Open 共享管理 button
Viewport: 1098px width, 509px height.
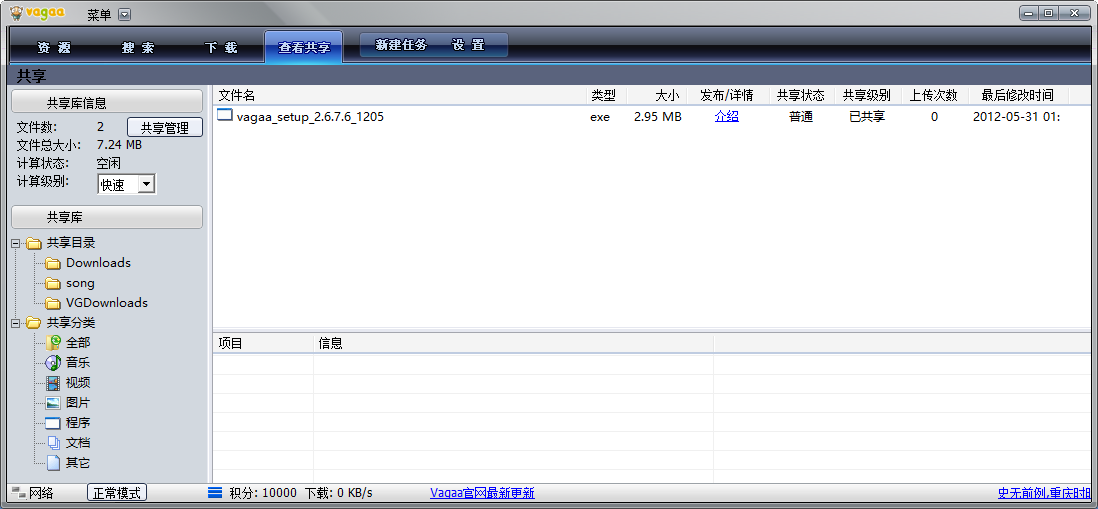pyautogui.click(x=165, y=127)
